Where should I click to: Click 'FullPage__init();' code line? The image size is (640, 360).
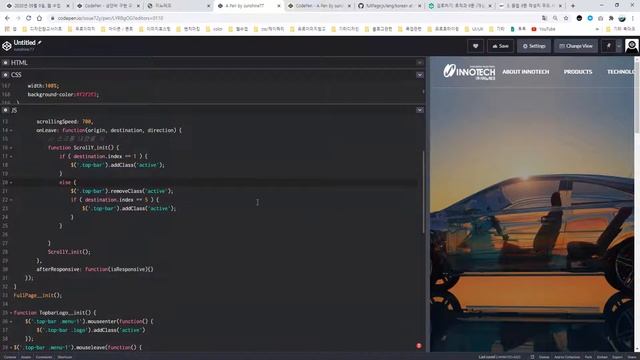click(x=38, y=295)
